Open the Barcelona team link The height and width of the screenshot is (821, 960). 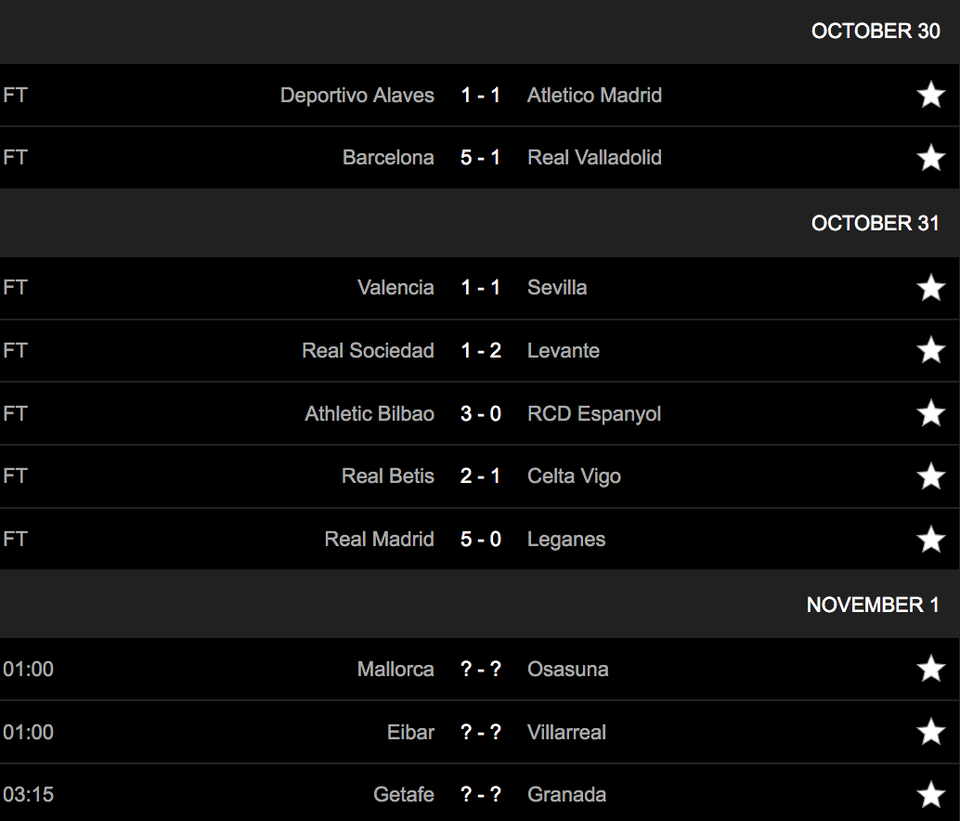(388, 157)
